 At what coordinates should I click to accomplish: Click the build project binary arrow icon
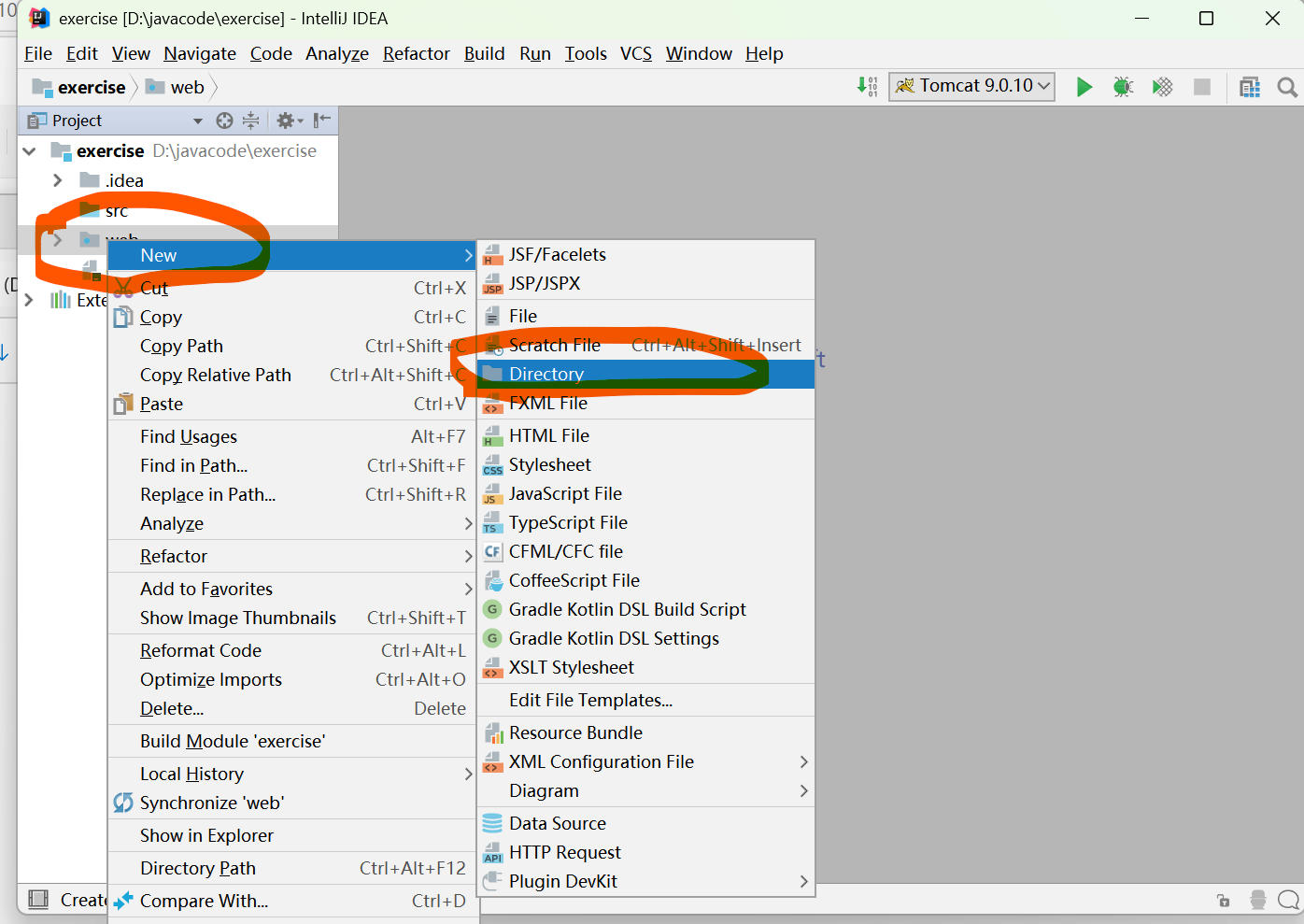(867, 87)
